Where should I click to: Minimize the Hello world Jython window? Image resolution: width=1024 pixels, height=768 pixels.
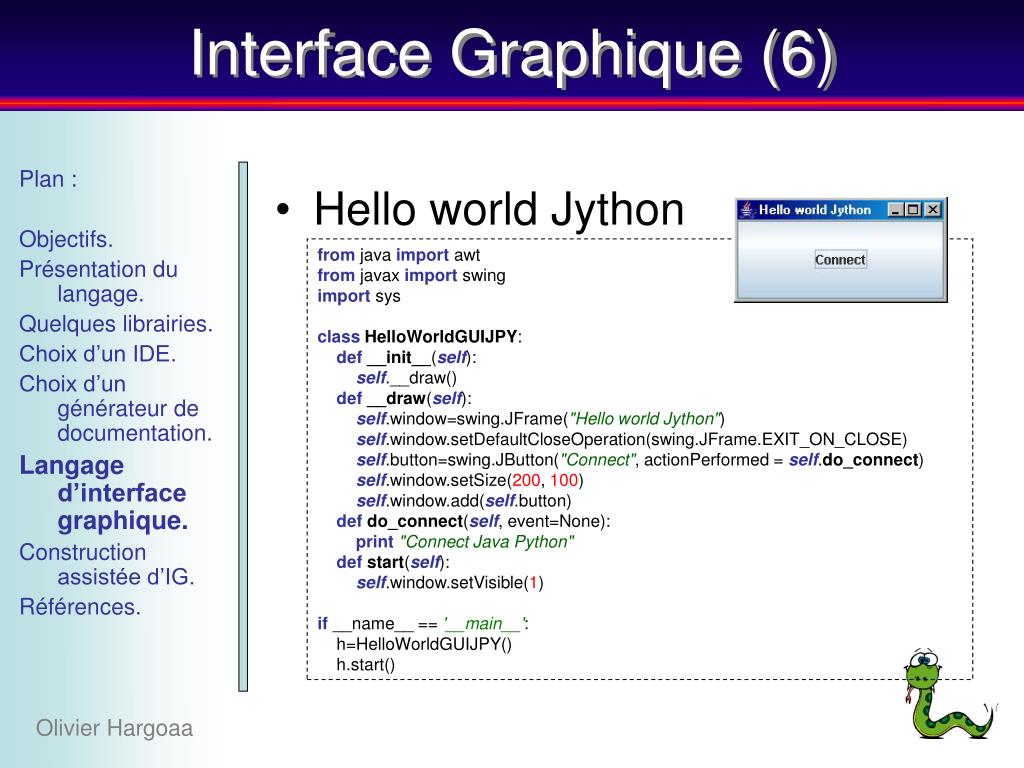point(895,210)
